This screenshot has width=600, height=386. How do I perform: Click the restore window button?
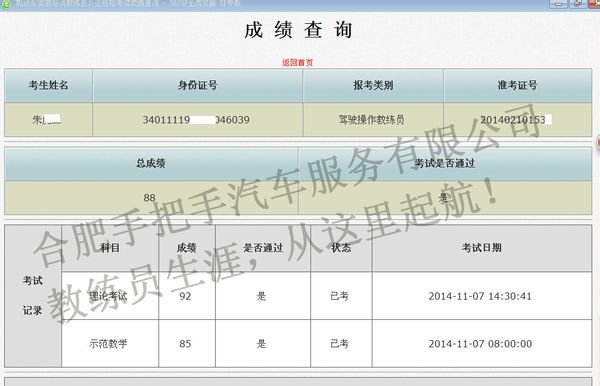coord(578,4)
